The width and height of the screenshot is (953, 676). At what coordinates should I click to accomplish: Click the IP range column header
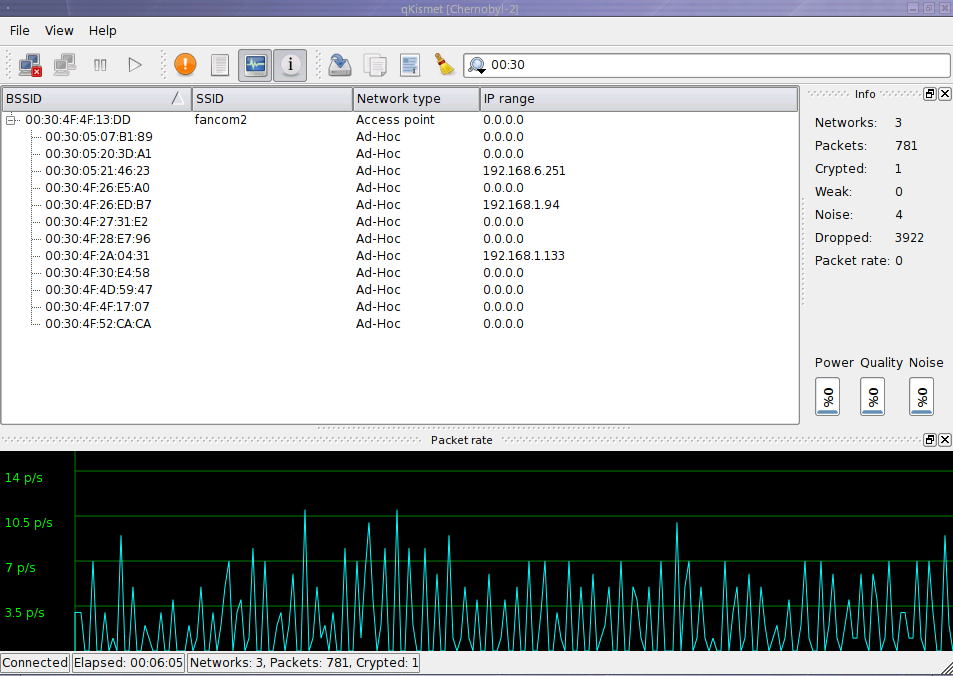pos(638,99)
